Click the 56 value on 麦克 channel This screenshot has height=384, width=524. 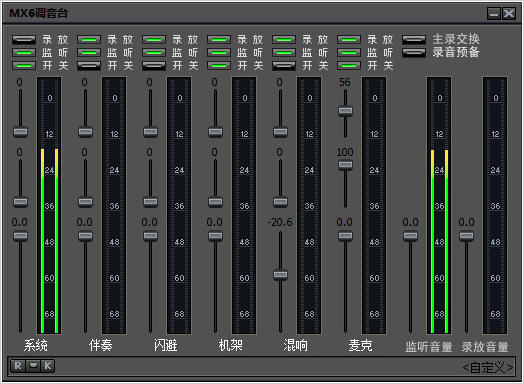click(345, 82)
